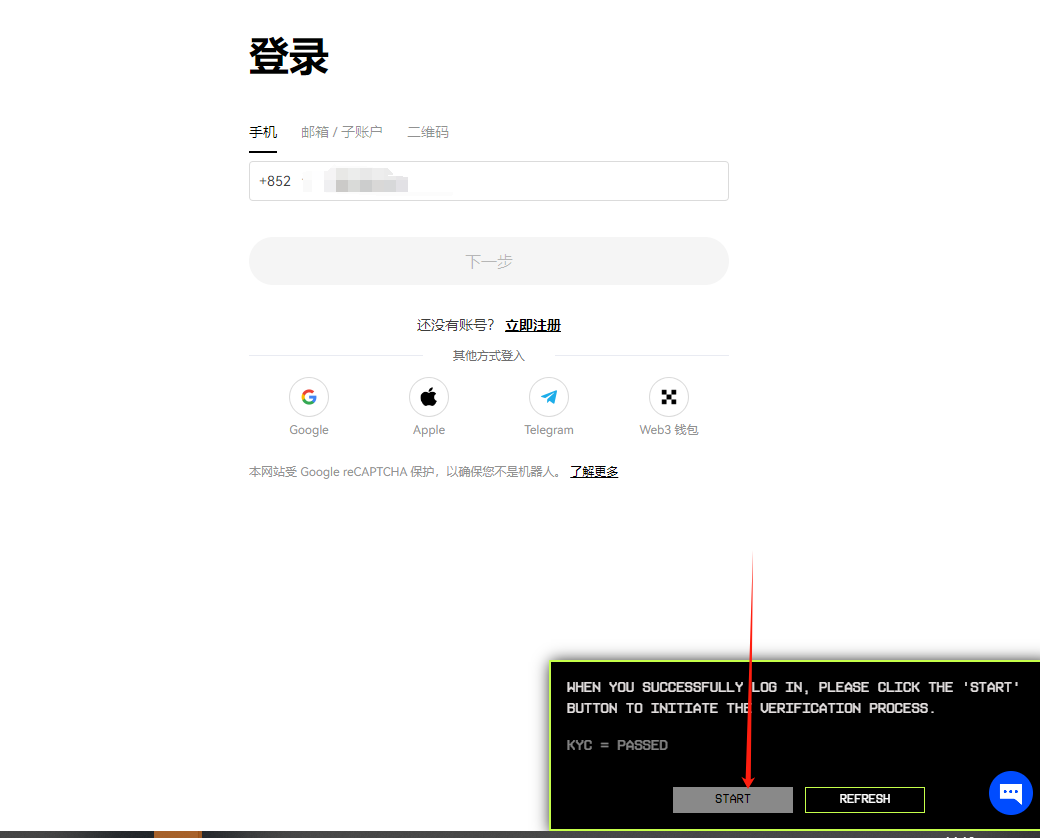
Task: Click the Apple label under the icon
Action: pos(428,430)
